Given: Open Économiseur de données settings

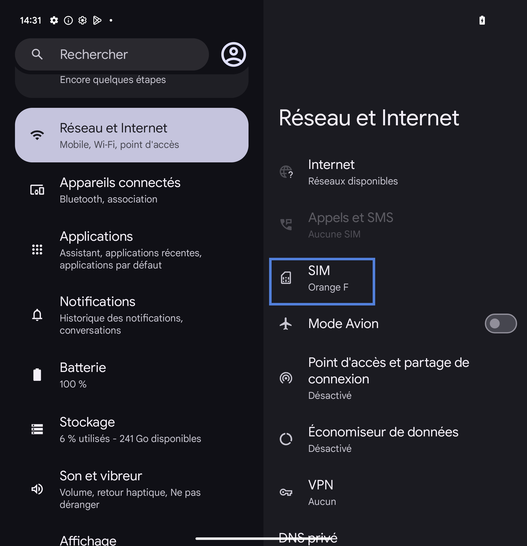Looking at the screenshot, I should (x=395, y=439).
